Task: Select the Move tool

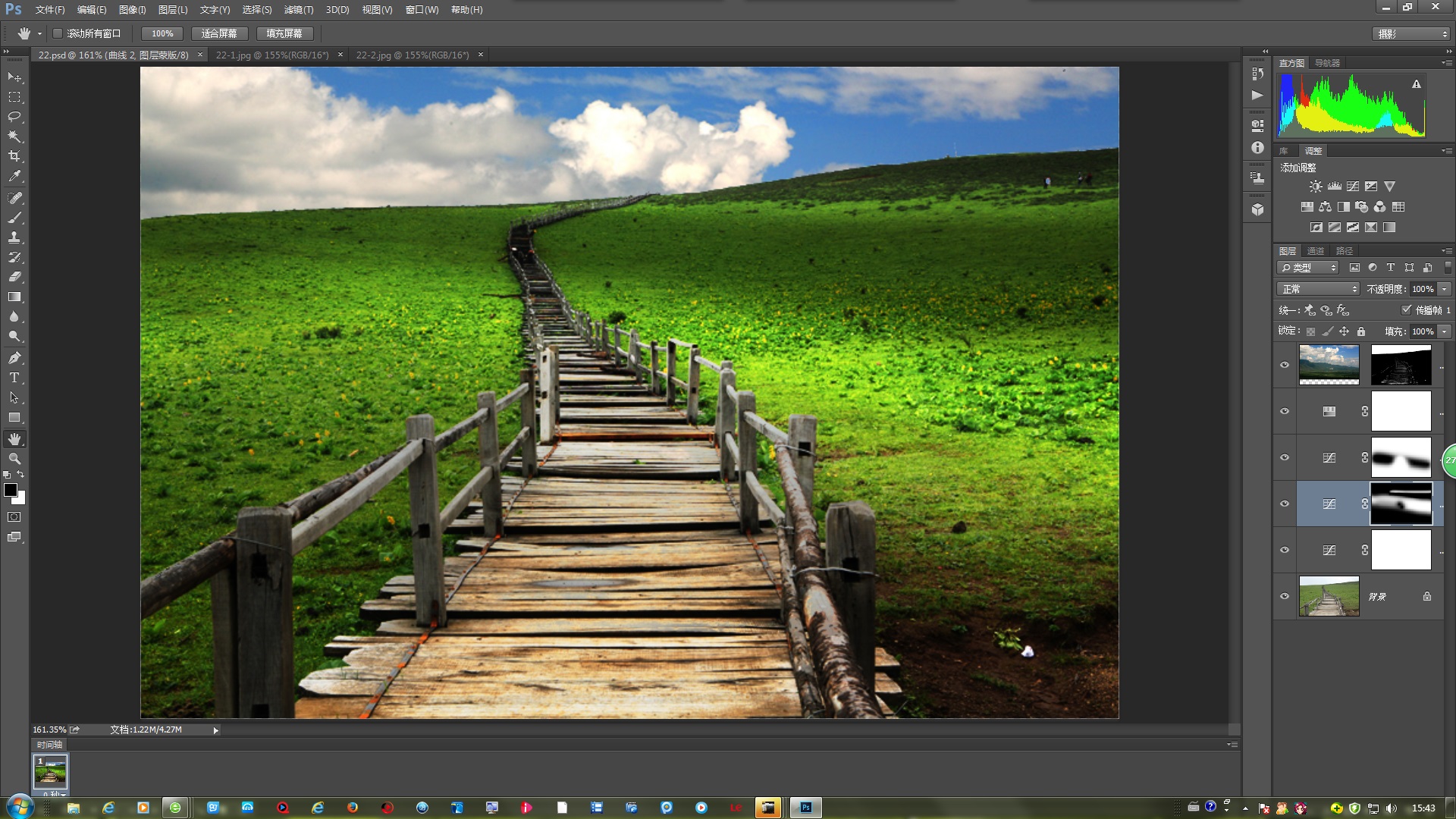Action: [x=14, y=77]
